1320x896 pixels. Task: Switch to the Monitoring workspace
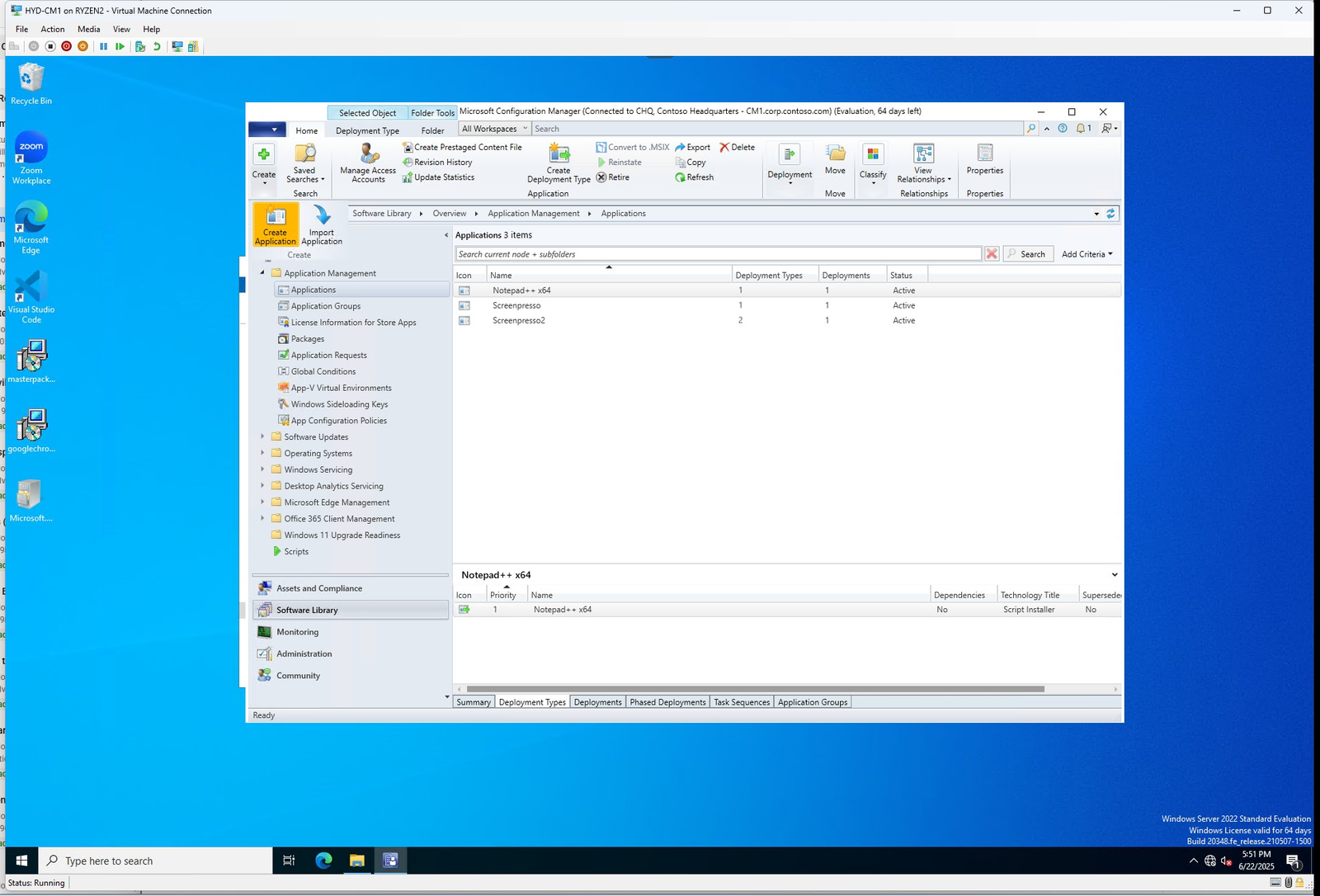(x=297, y=631)
